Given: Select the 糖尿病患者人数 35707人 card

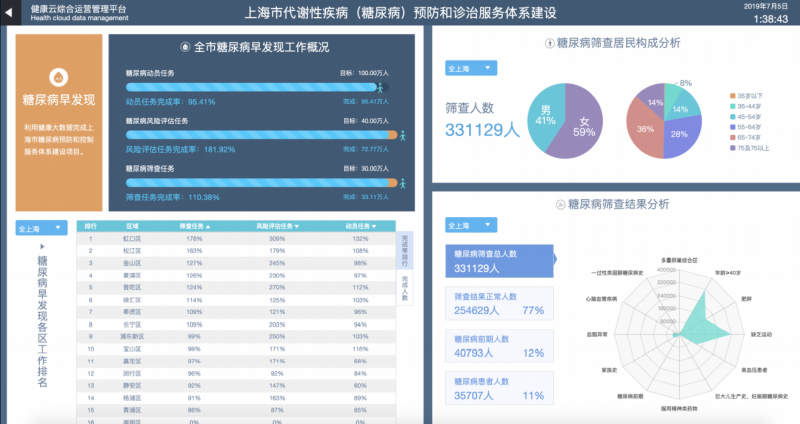Looking at the screenshot, I should (x=497, y=388).
